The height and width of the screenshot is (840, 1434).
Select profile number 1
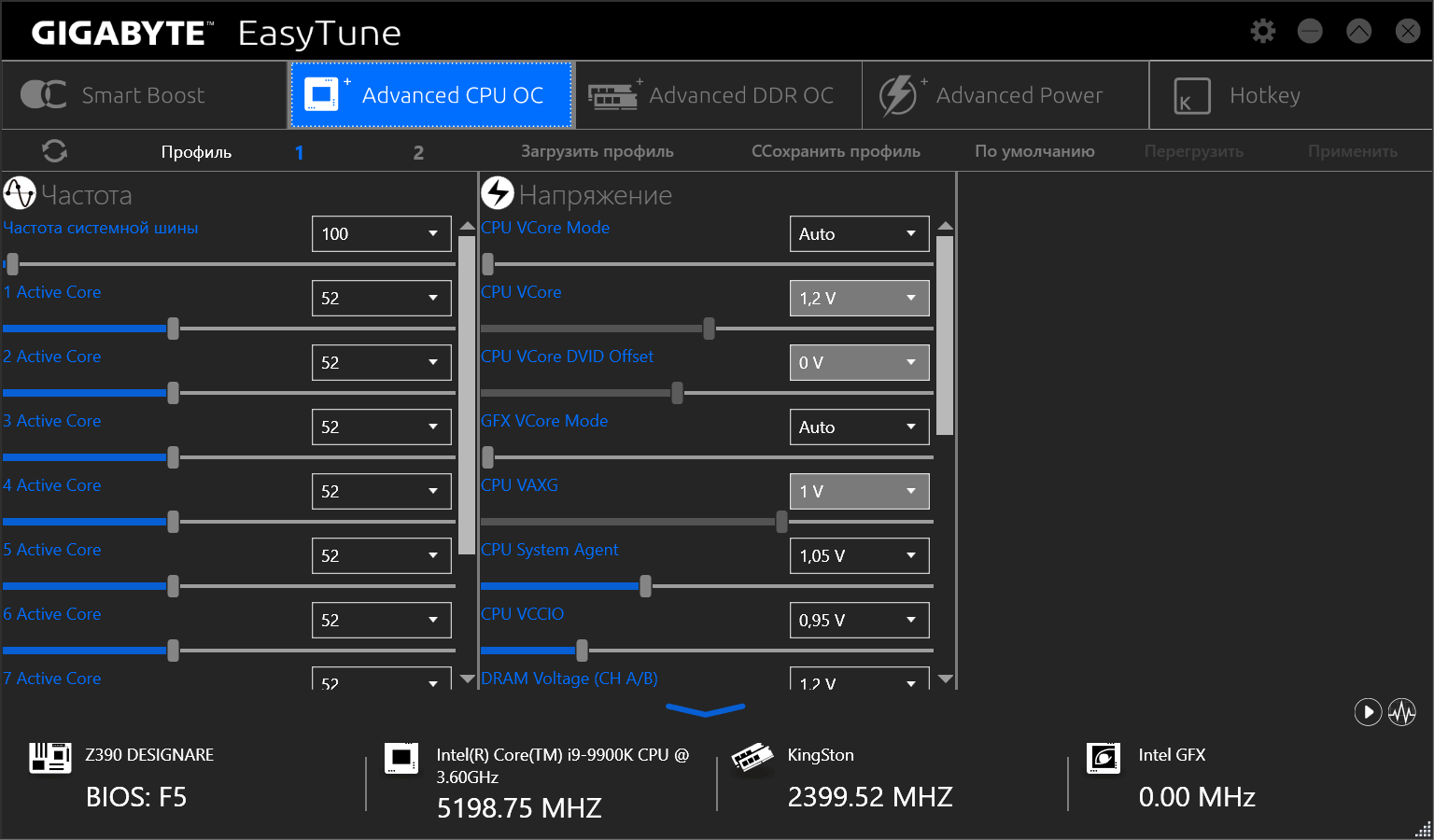tap(299, 152)
